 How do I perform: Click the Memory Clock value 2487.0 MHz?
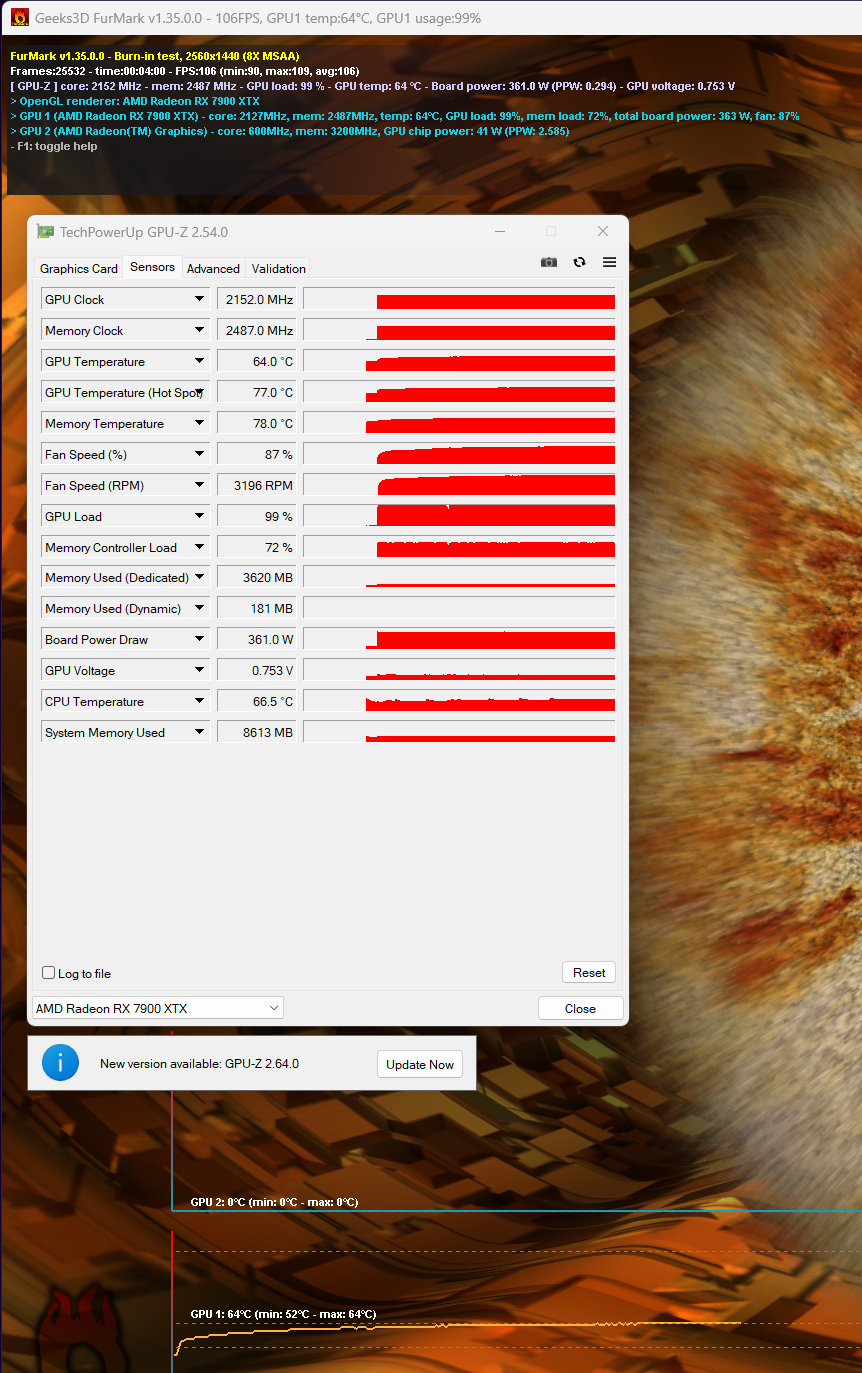256,330
